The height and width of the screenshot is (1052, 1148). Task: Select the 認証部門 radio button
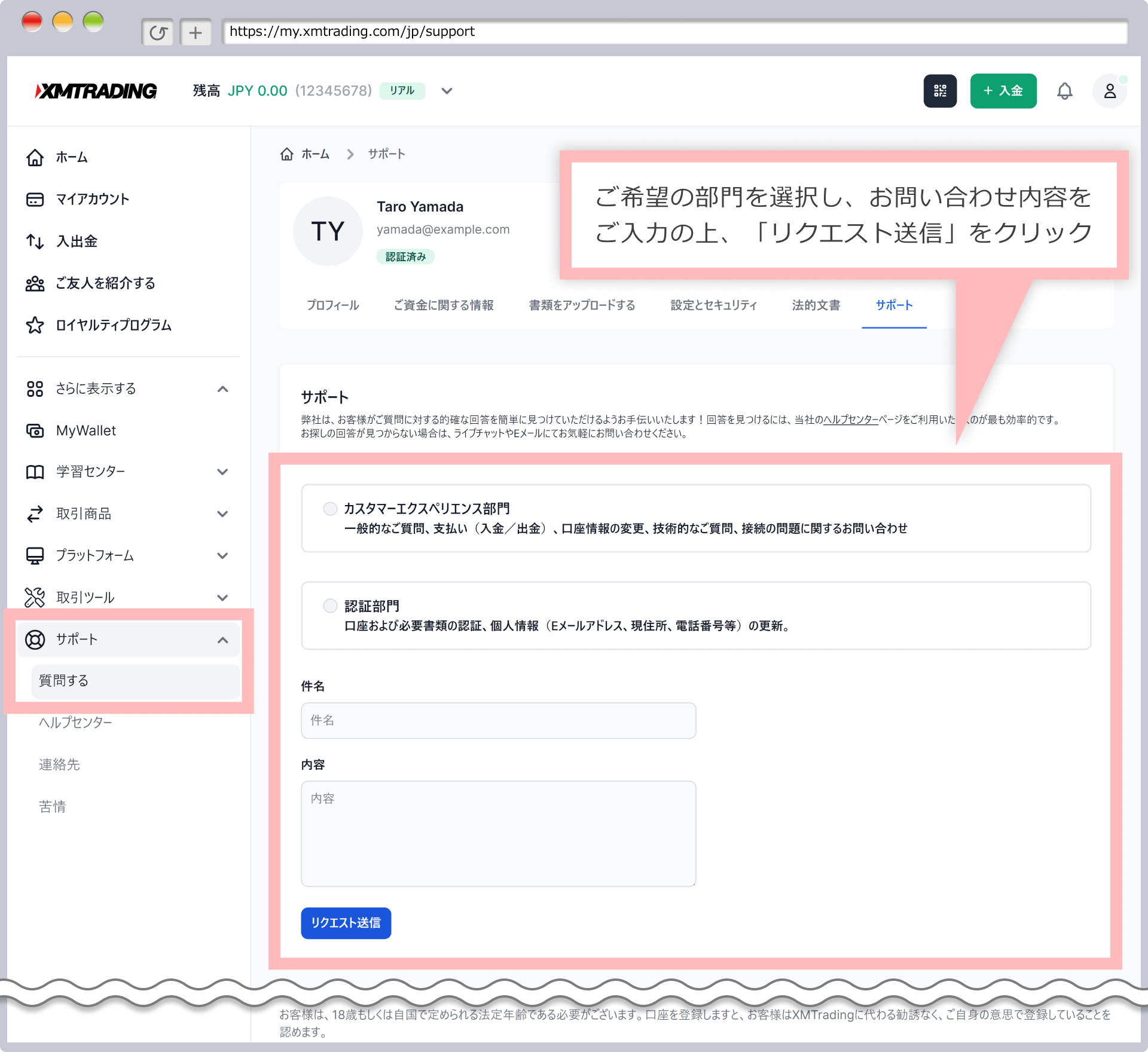click(x=330, y=606)
